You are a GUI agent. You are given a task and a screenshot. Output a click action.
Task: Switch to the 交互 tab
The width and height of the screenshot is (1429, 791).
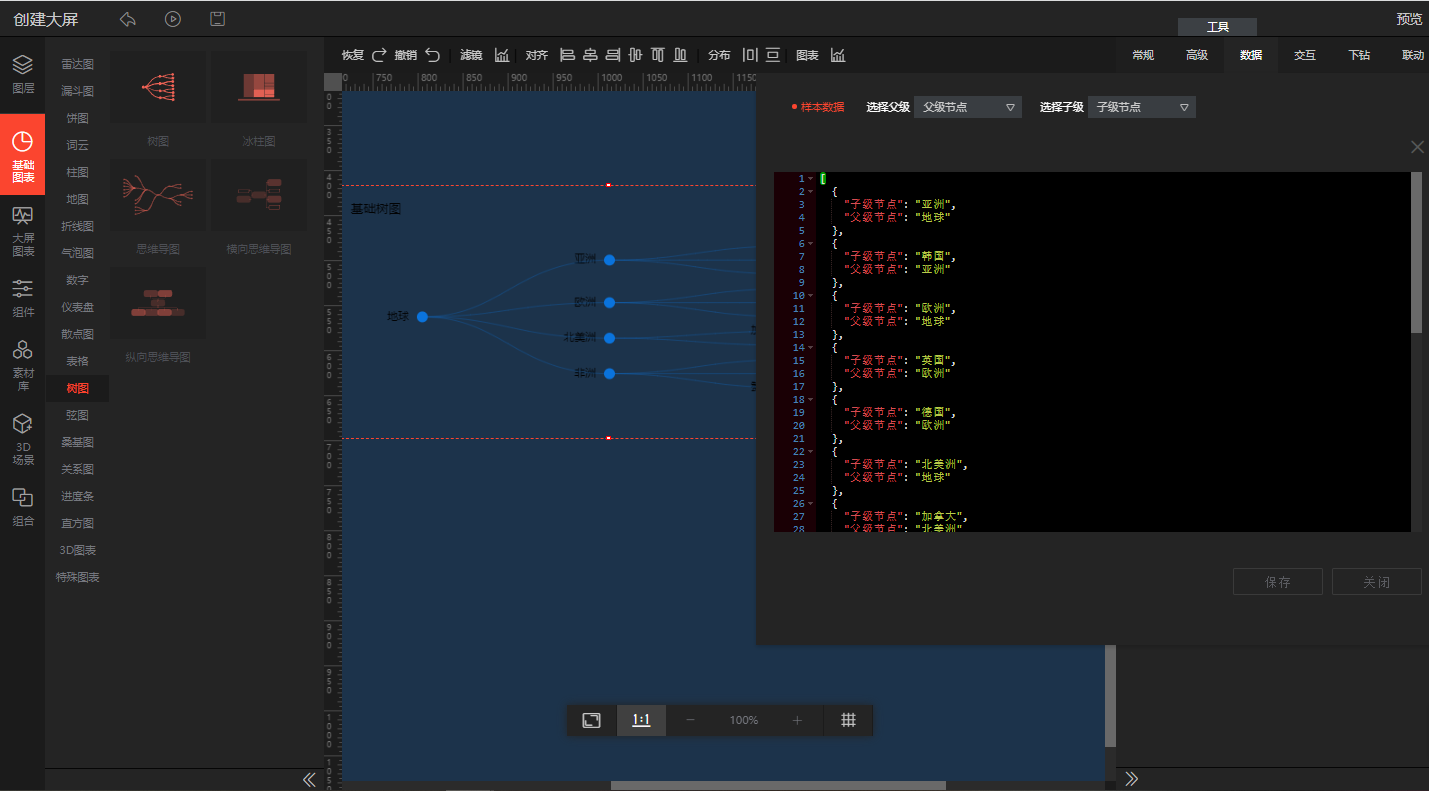coord(1305,55)
